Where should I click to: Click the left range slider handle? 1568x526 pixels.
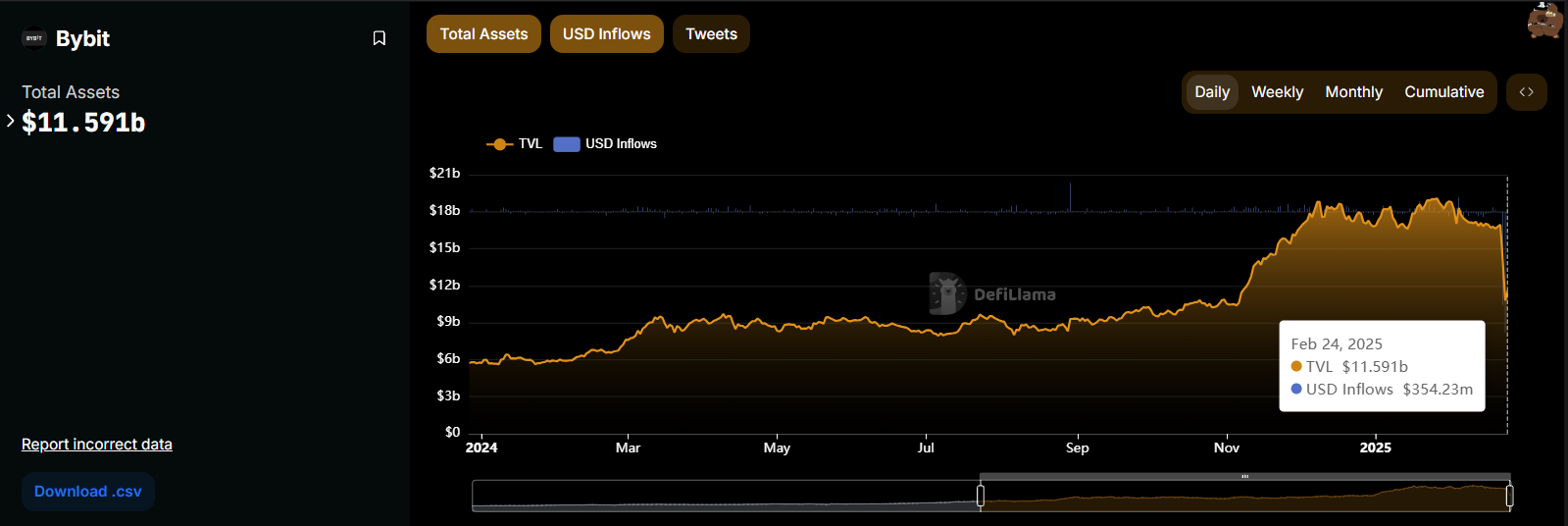981,496
